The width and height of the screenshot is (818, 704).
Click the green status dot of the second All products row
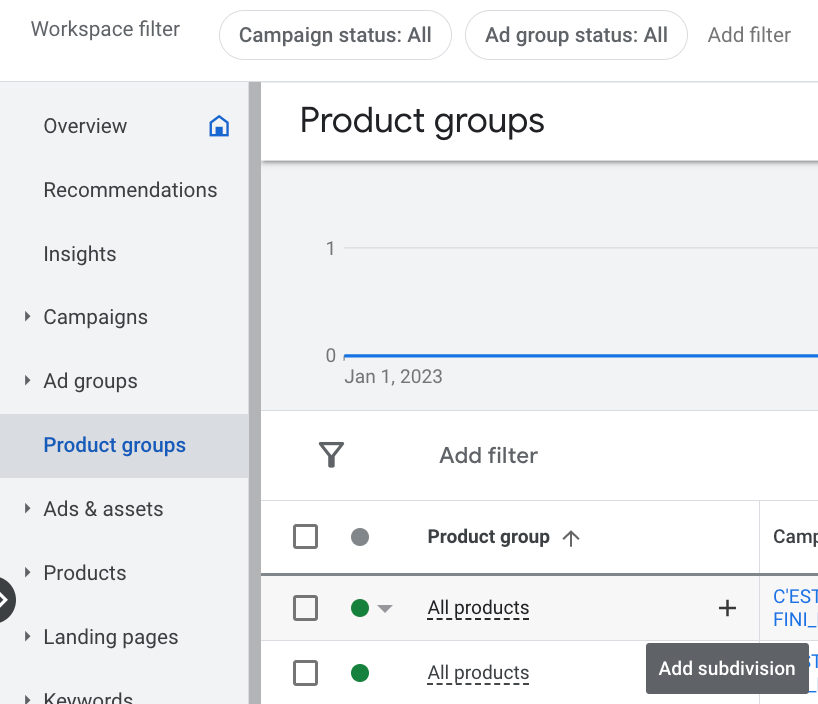(360, 673)
